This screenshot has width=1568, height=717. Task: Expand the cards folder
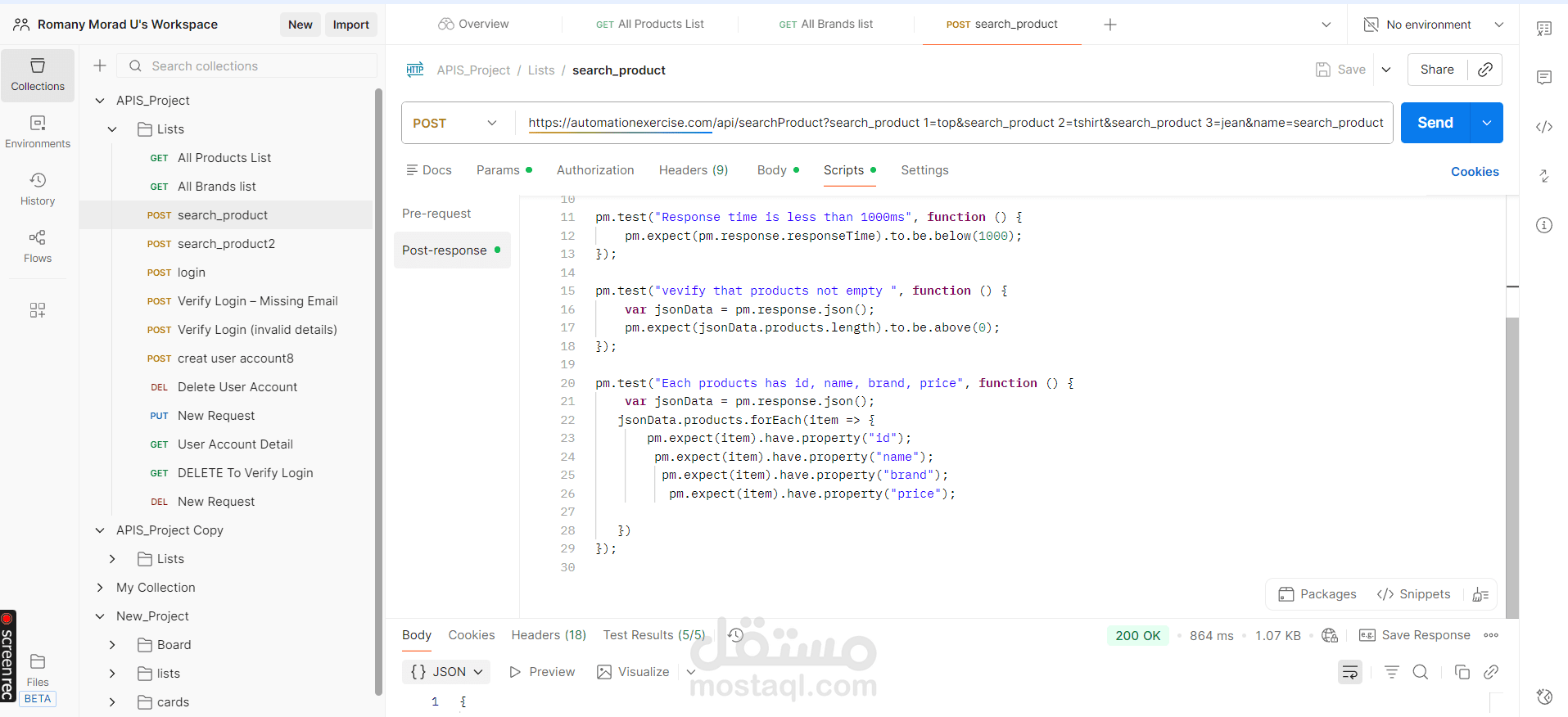click(x=112, y=702)
